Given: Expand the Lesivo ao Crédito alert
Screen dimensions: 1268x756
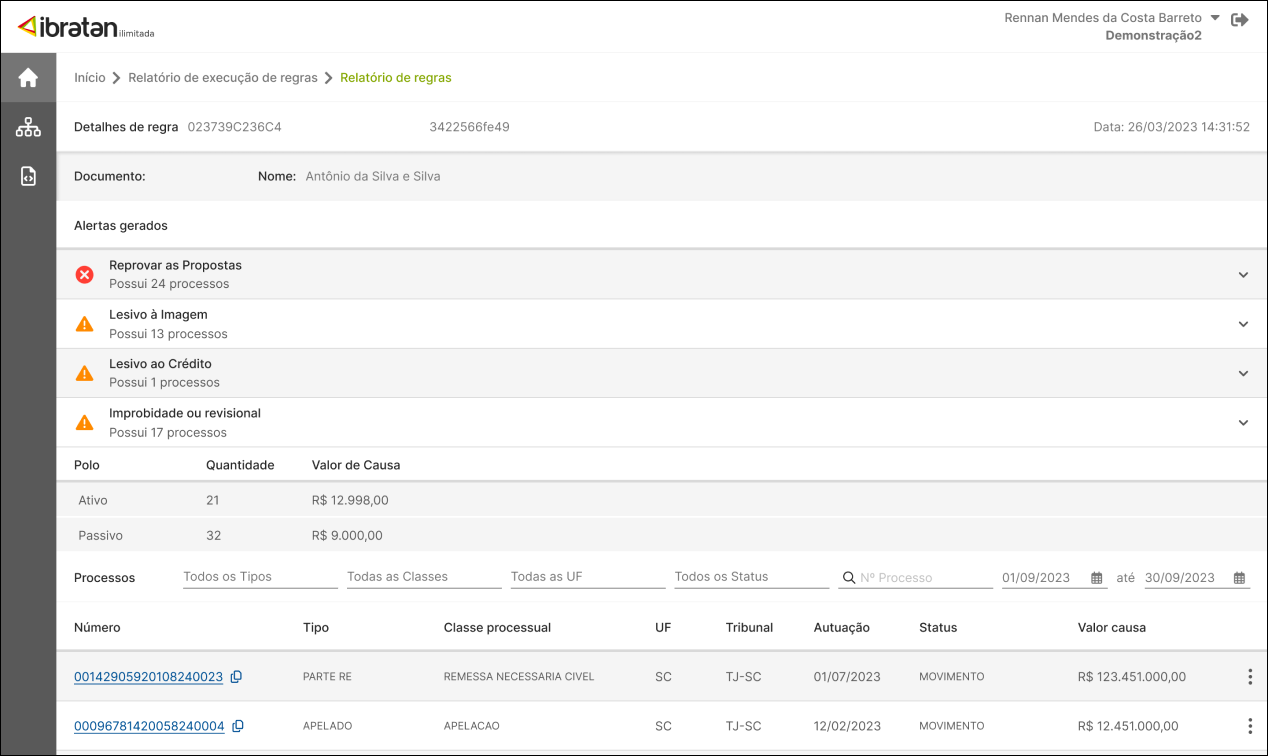Looking at the screenshot, I should pos(1243,373).
